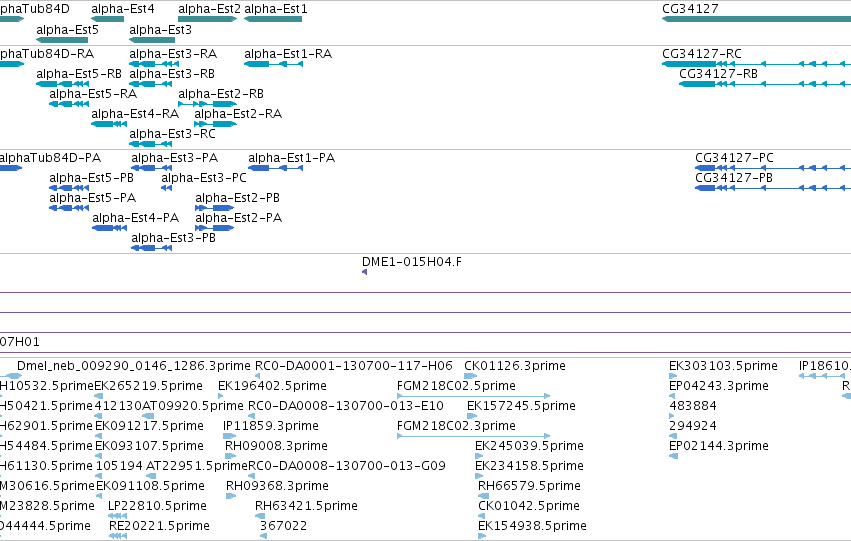
Task: Select protein alpha-Est3-PB
Action: 152,248
